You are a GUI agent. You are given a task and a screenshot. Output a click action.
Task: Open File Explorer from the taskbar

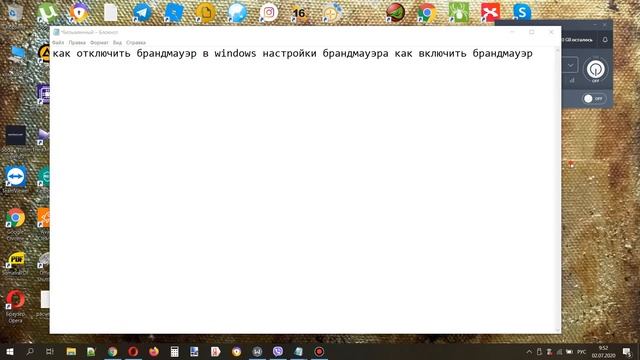coord(71,351)
